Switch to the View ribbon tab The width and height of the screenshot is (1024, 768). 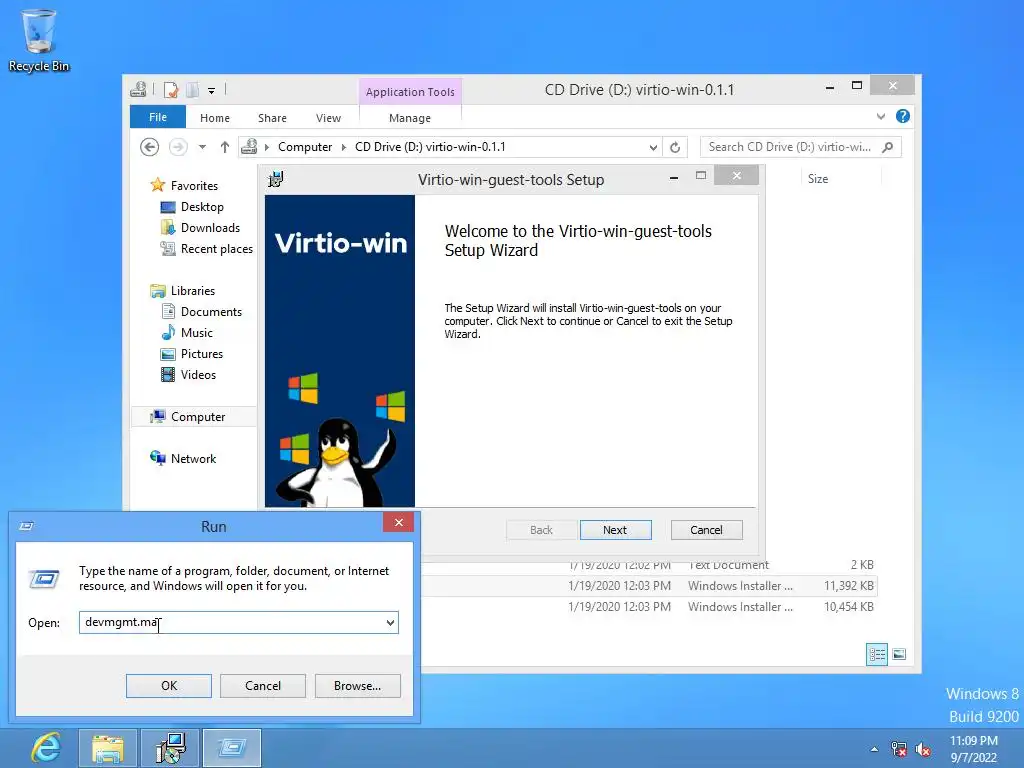tap(328, 118)
